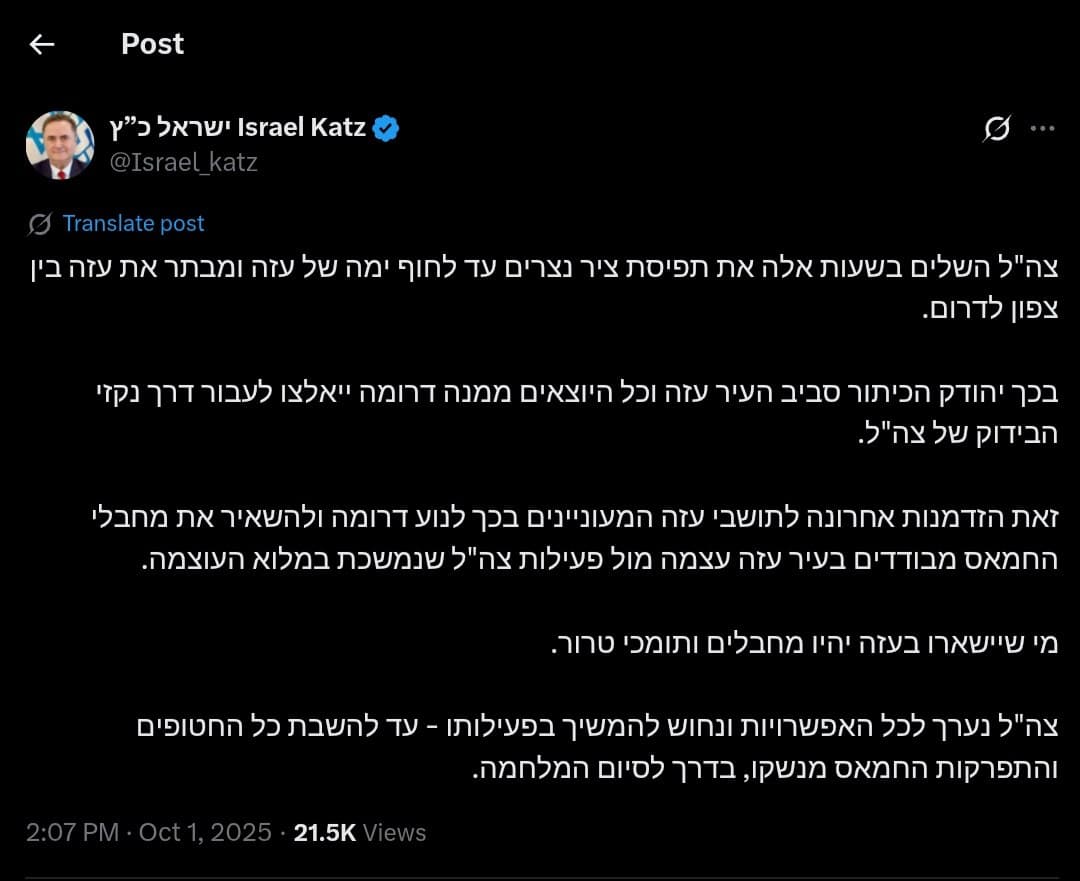
Task: Open the post options ellipsis menu
Action: pyautogui.click(x=1044, y=127)
